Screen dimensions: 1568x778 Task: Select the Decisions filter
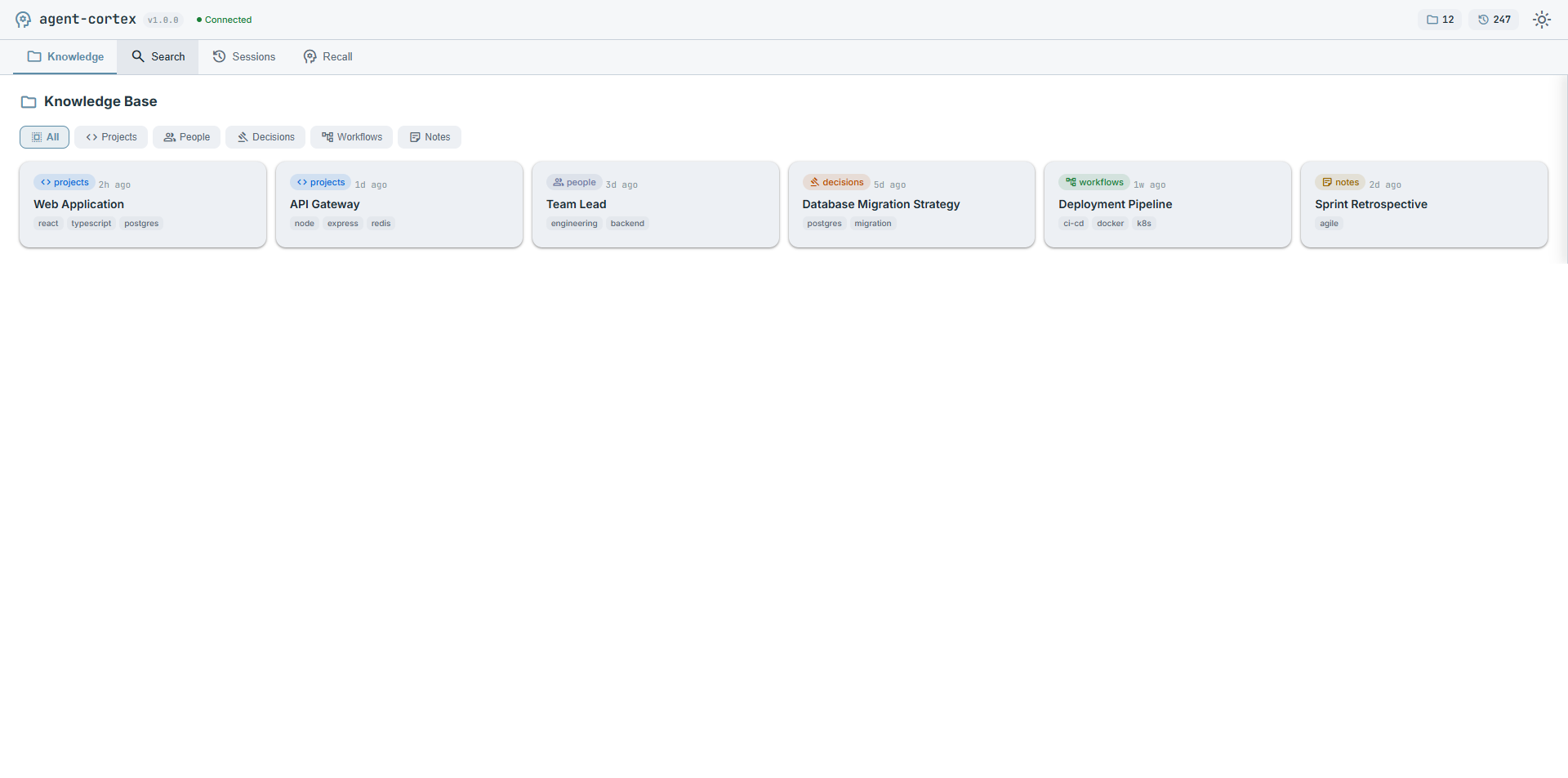click(x=265, y=136)
